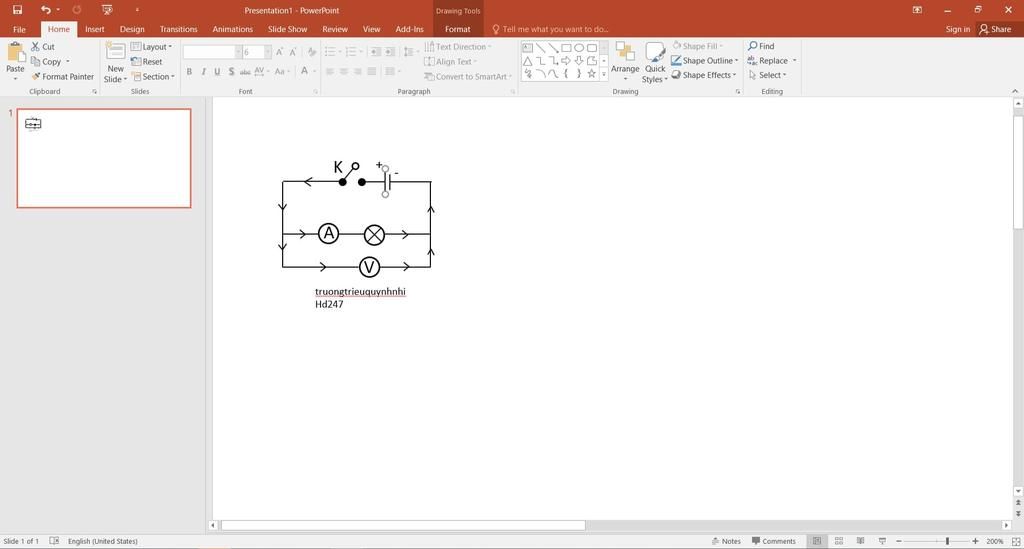Align text left
Screen dimensions: 1024x549
coord(330,71)
